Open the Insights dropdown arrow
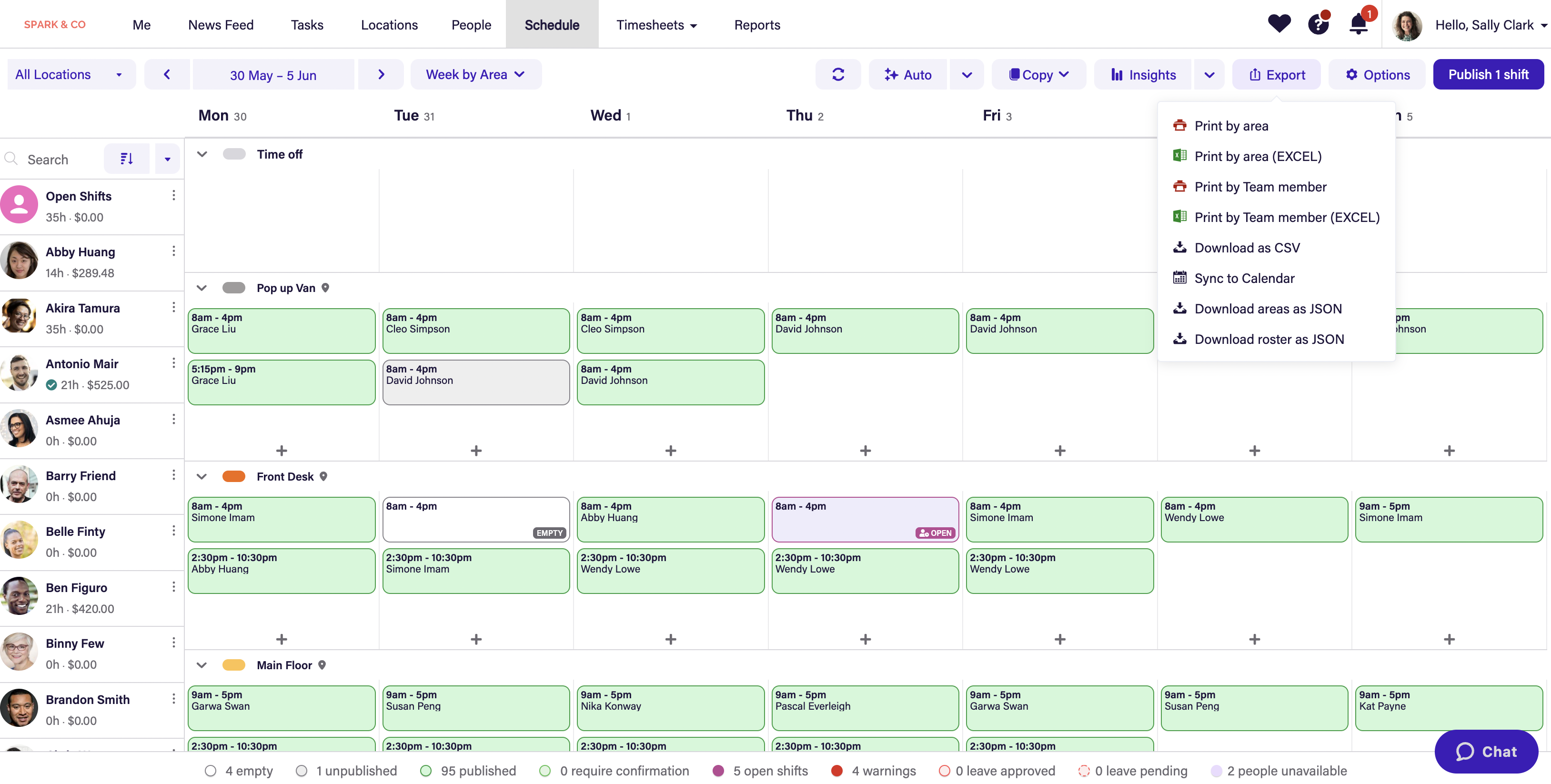 point(1209,74)
